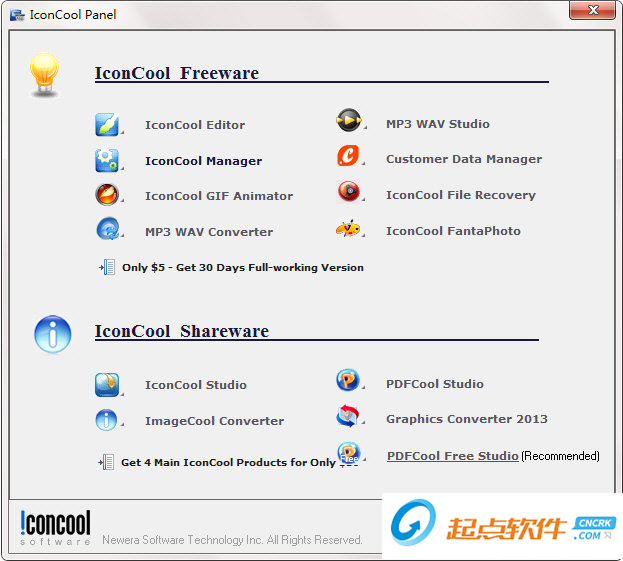Click the PDFCool Free Studio icon

point(348,453)
